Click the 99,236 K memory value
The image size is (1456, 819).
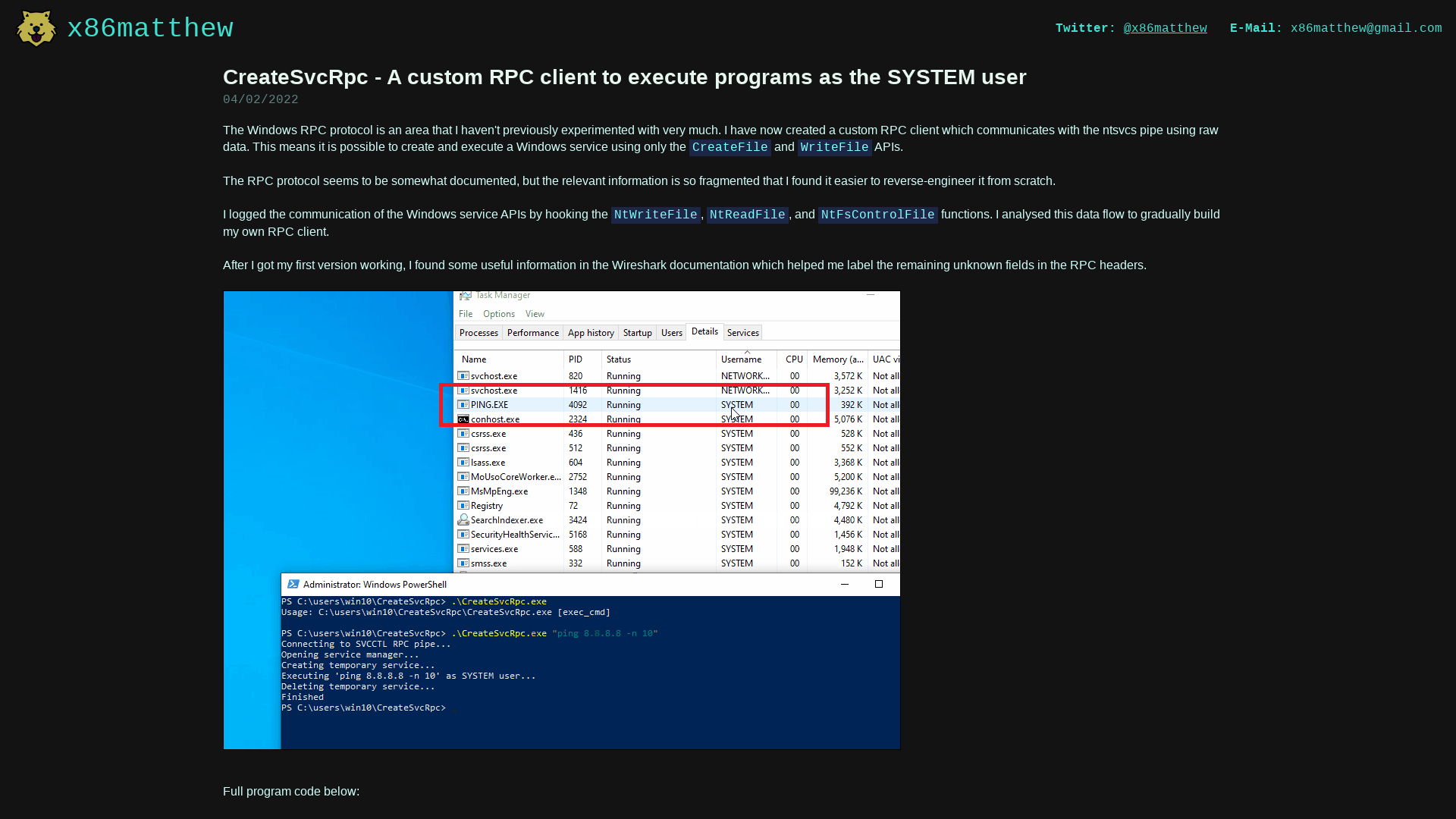[x=846, y=491]
